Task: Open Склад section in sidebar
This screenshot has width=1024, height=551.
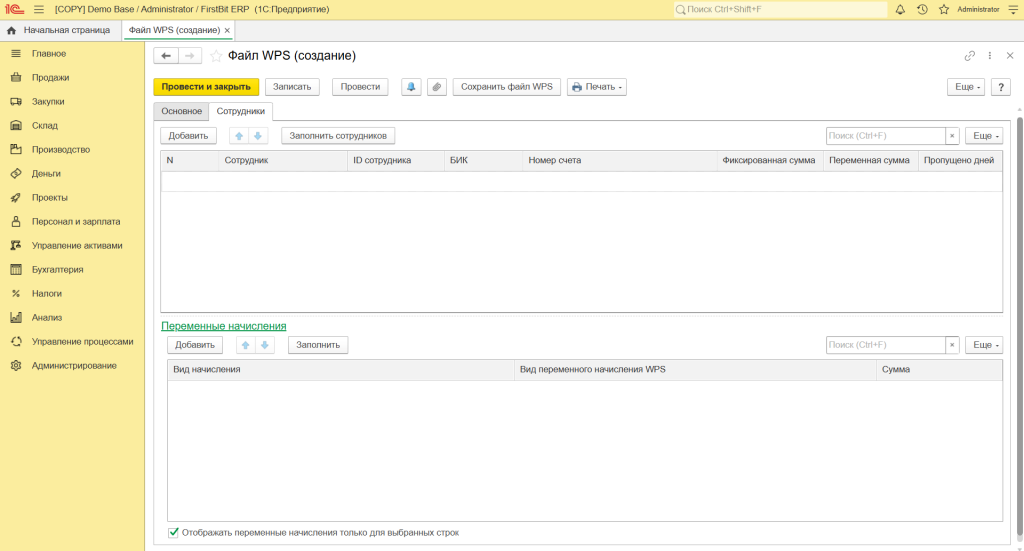Action: pyautogui.click(x=72, y=125)
